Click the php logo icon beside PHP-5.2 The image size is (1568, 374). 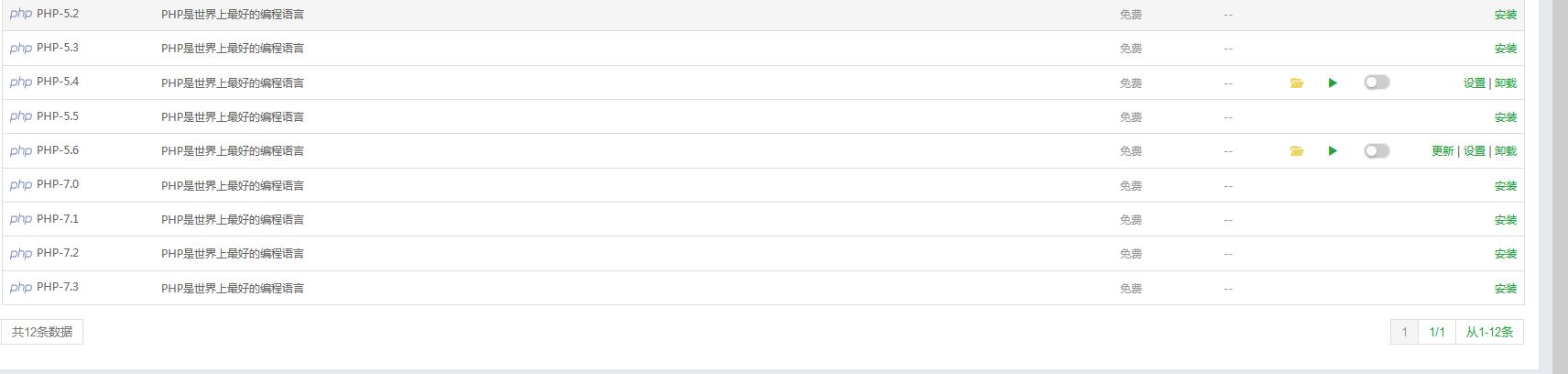click(21, 15)
